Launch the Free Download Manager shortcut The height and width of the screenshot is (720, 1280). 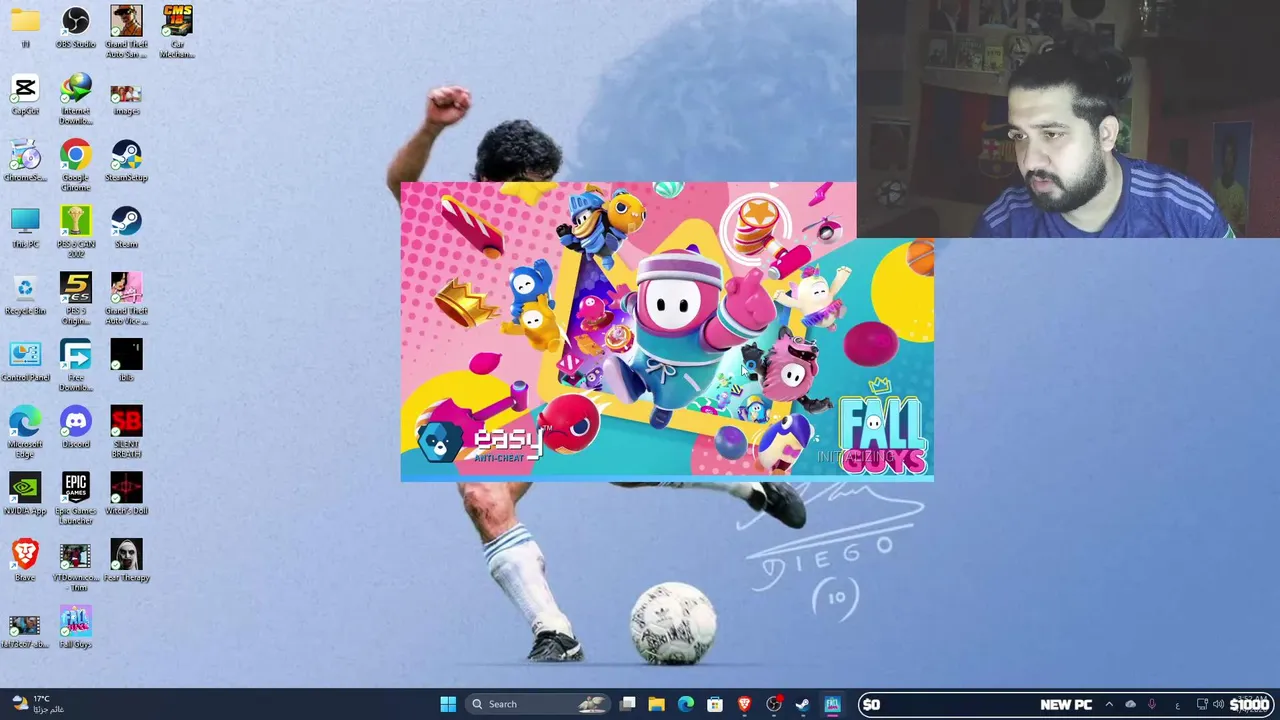coord(76,365)
